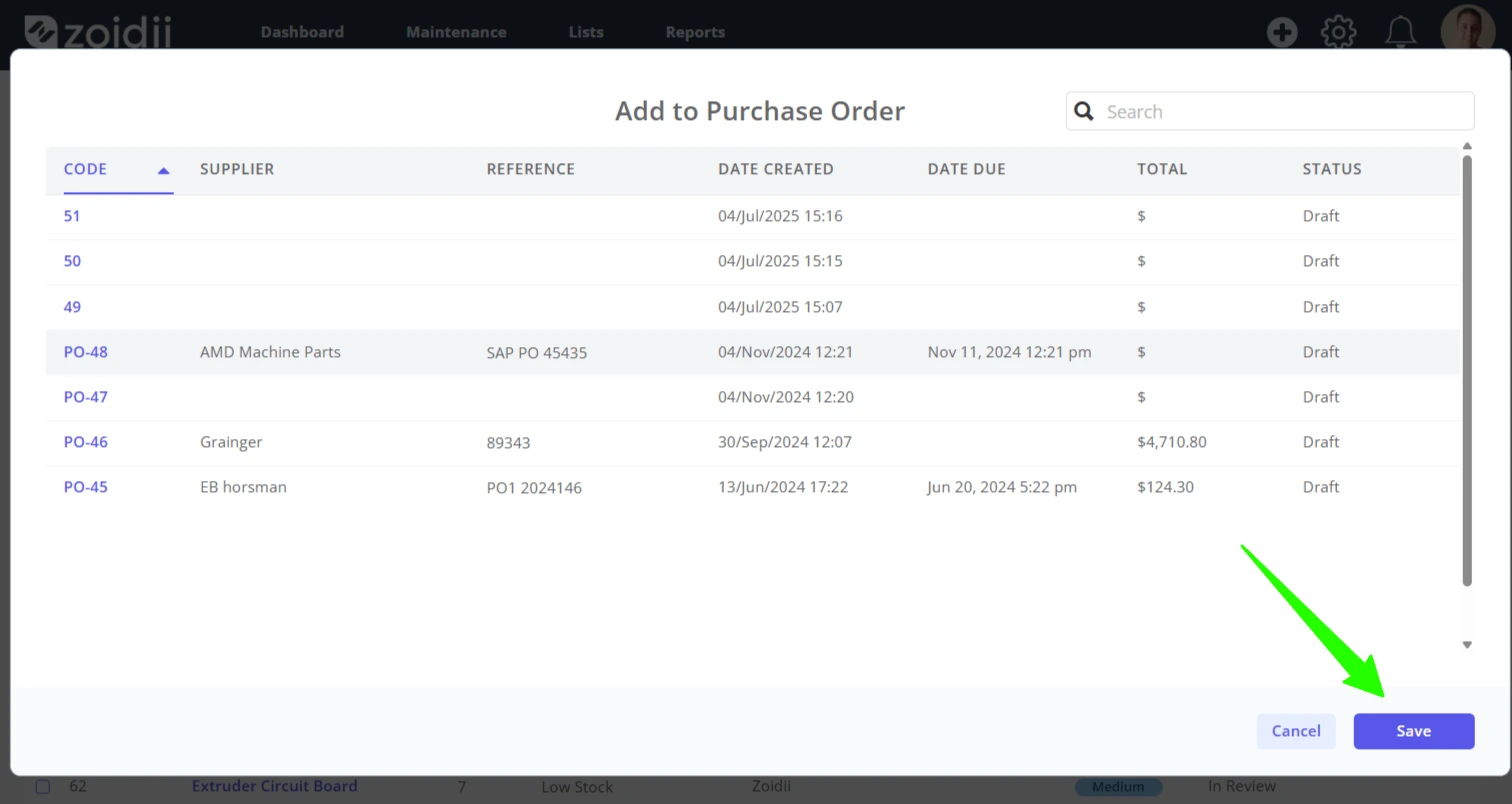Click date created 04/Nov/2024 12:20
The height and width of the screenshot is (804, 1512).
(x=785, y=397)
